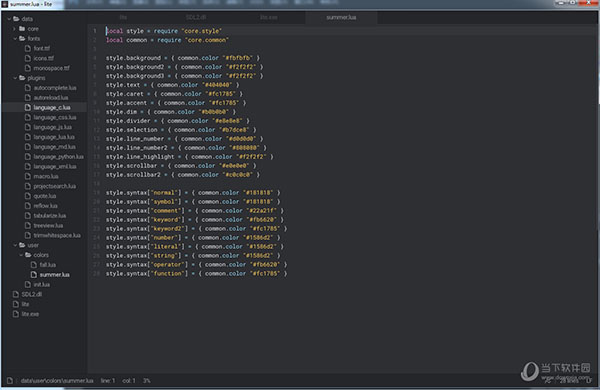600x390 pixels.
Task: Open trimwhitespace.lua in the tree
Action: pyautogui.click(x=57, y=235)
